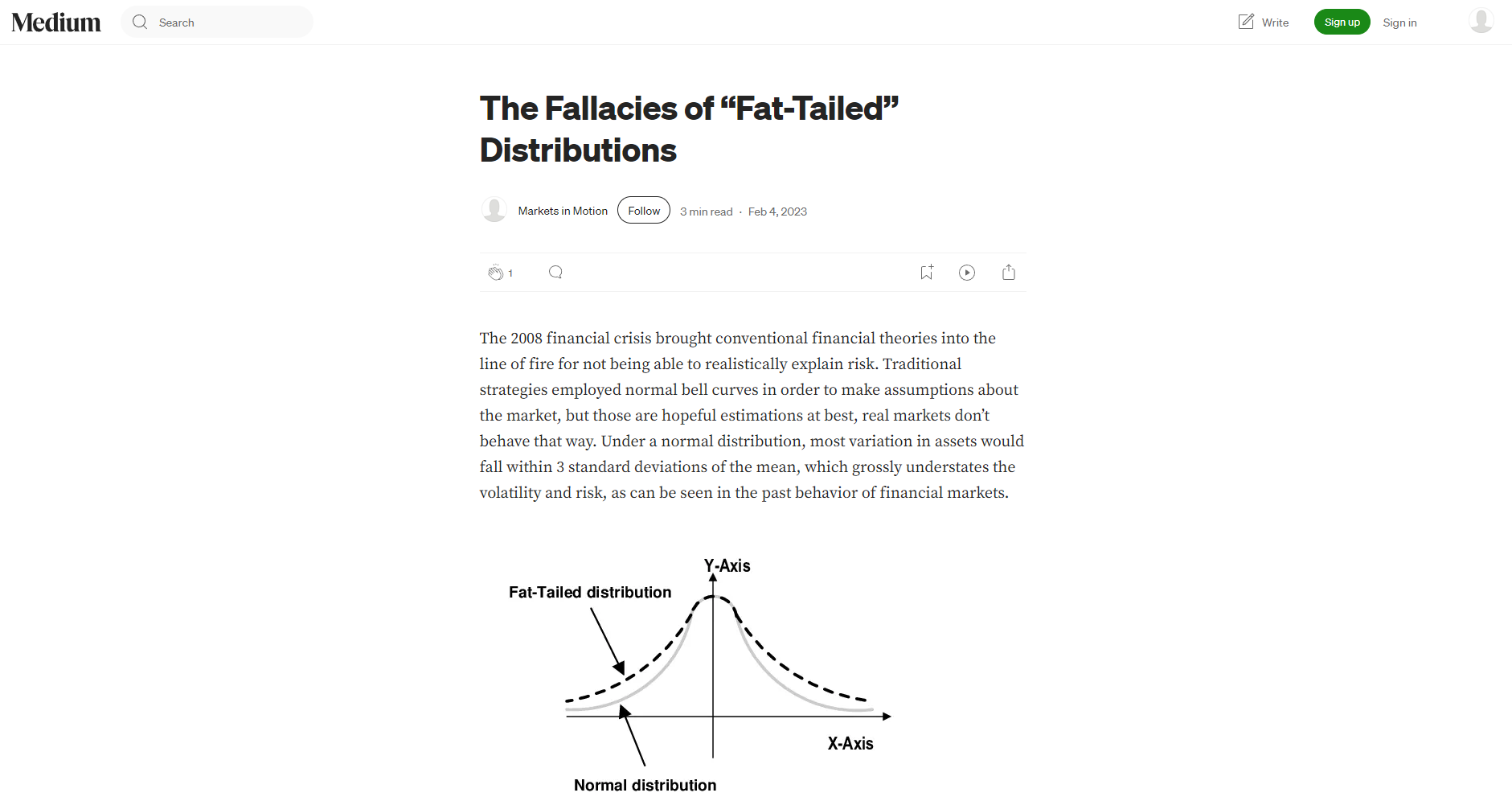Open the profile avatar menu
This screenshot has width=1512, height=801.
click(1481, 21)
